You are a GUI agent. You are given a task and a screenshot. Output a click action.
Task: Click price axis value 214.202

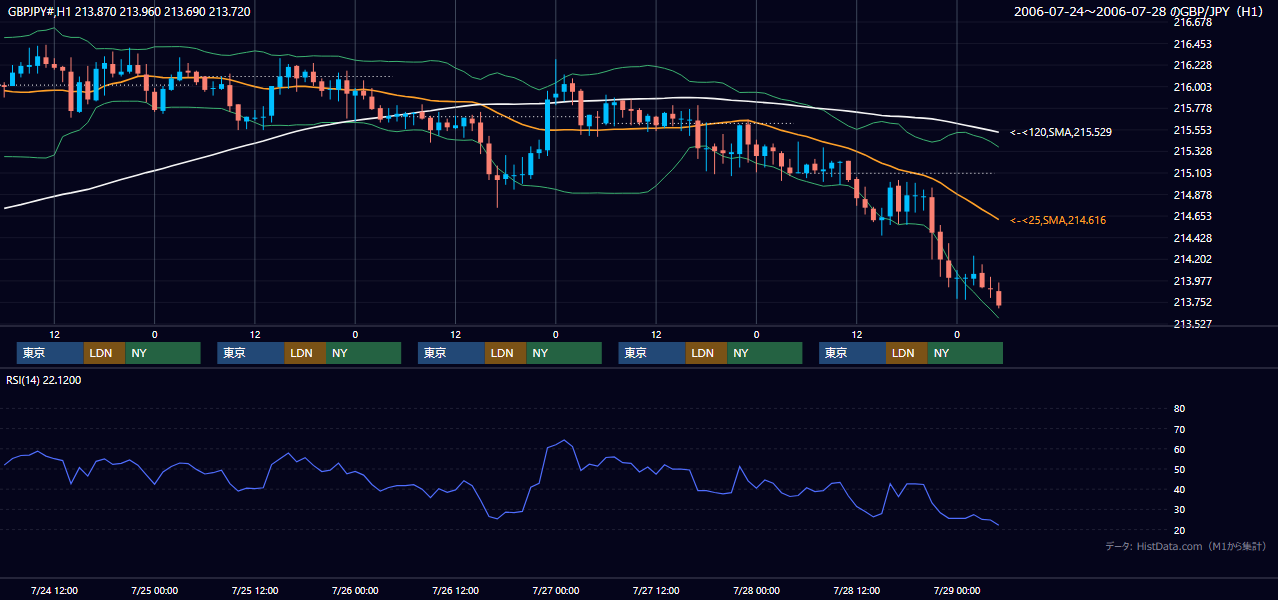coord(1192,259)
